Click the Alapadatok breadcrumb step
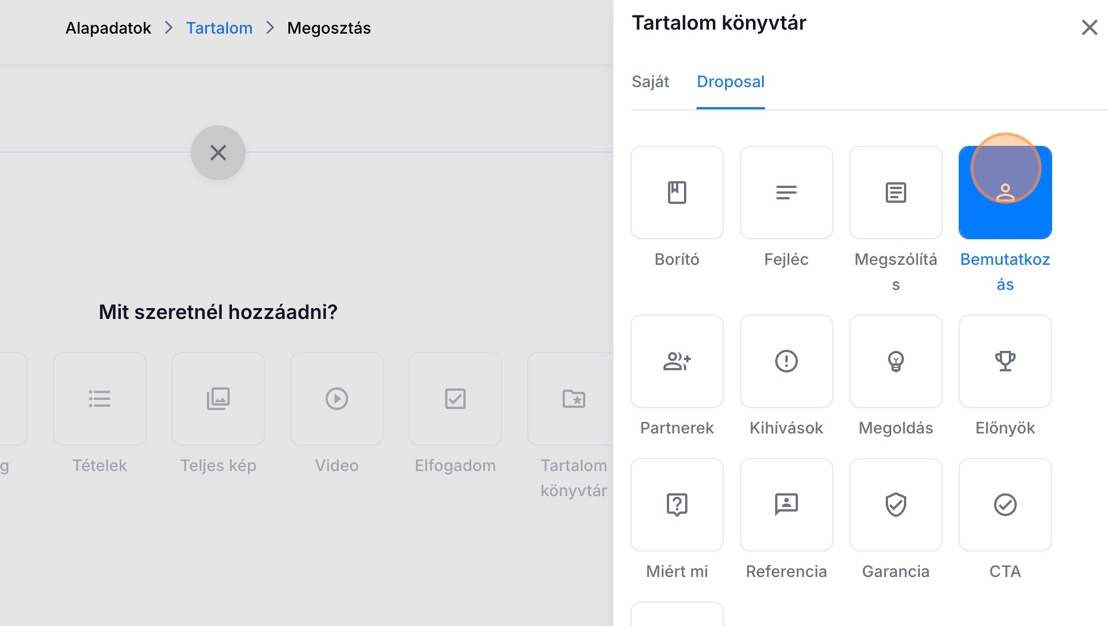Viewport: 1120px width, 626px height. tap(108, 28)
